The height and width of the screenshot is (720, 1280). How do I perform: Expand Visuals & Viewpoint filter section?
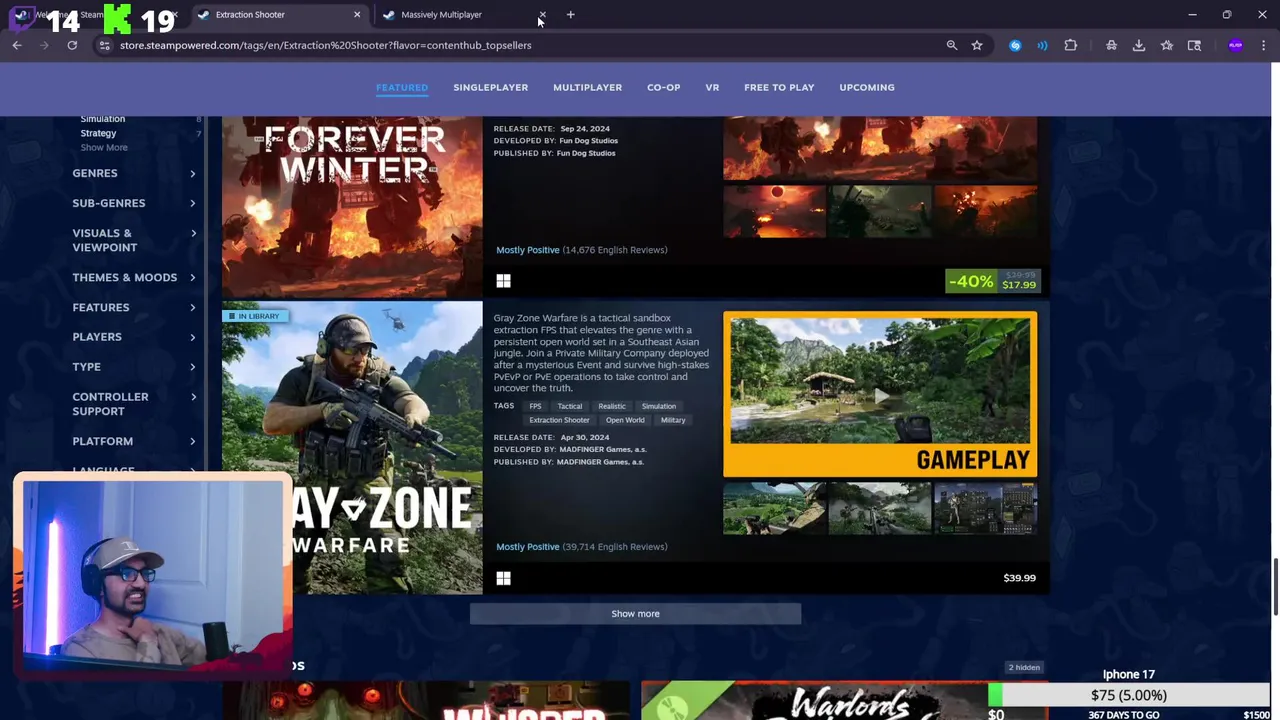click(x=134, y=240)
